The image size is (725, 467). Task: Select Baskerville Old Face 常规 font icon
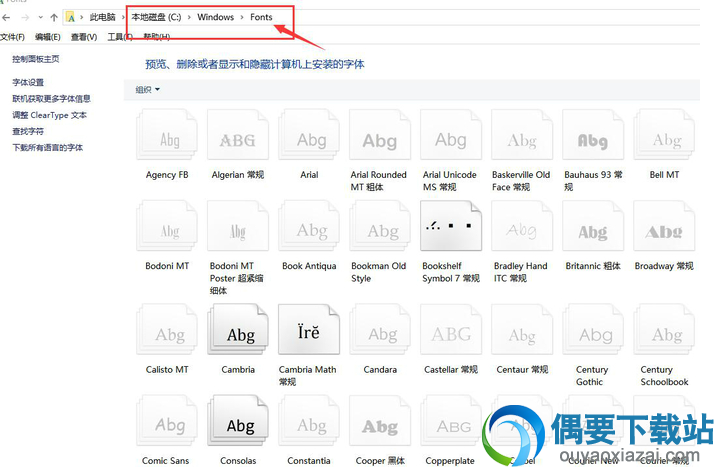(x=522, y=135)
